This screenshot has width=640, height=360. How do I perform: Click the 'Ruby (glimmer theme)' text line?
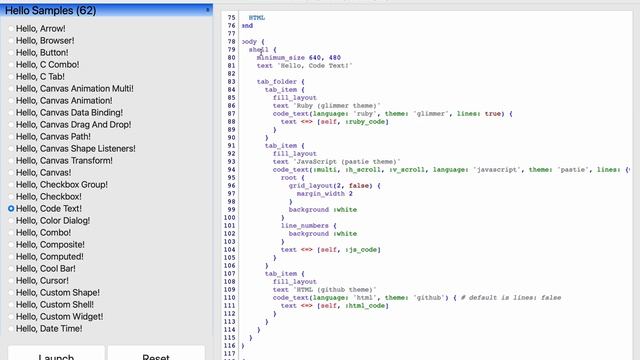pos(327,106)
